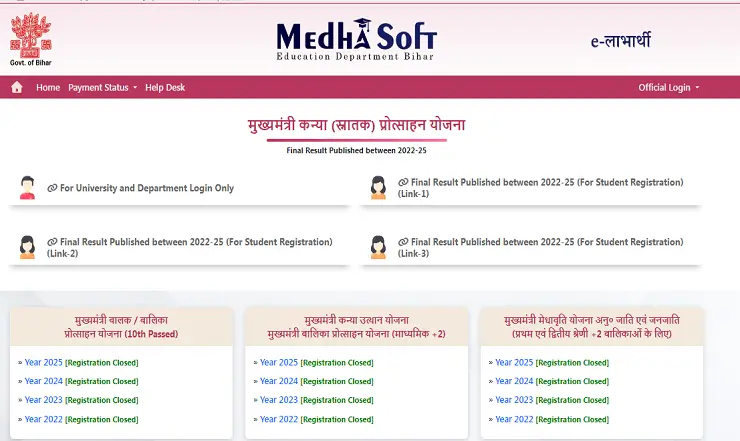Click the Govt. of Bihar emblem logo
This screenshot has width=740, height=441.
coord(29,36)
